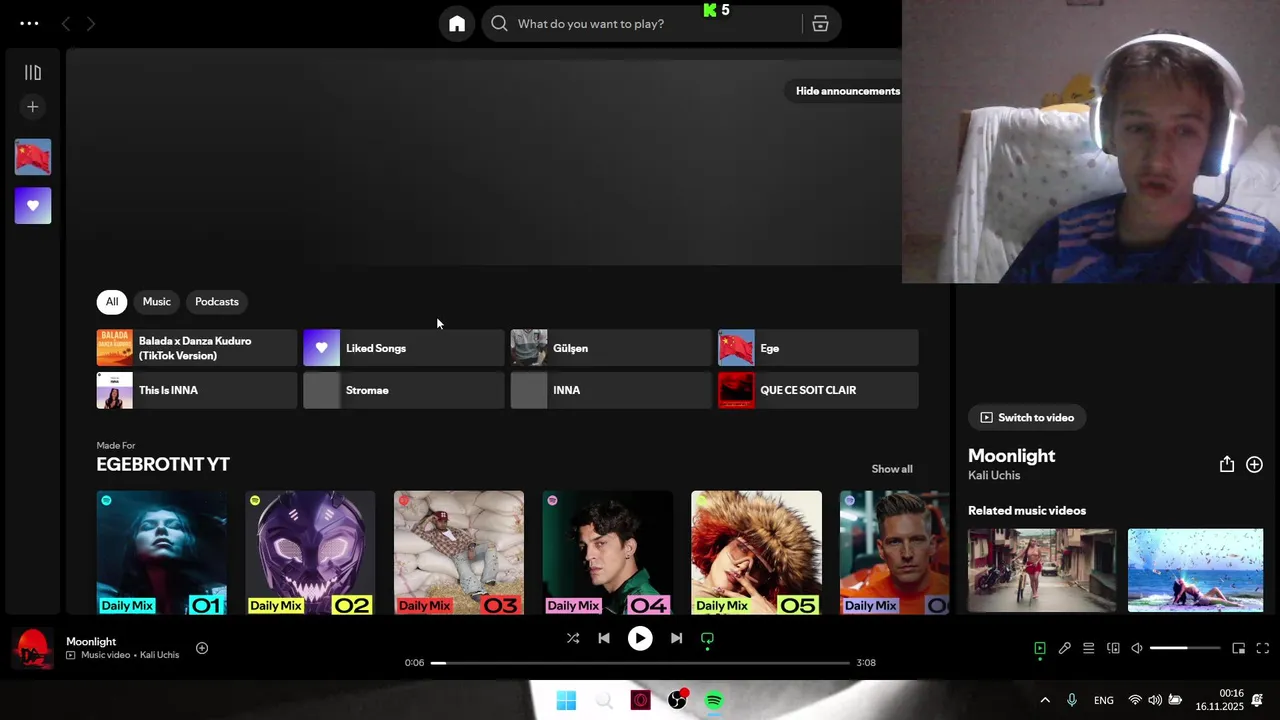Open the This Is INNA shortcut

[x=197, y=390]
